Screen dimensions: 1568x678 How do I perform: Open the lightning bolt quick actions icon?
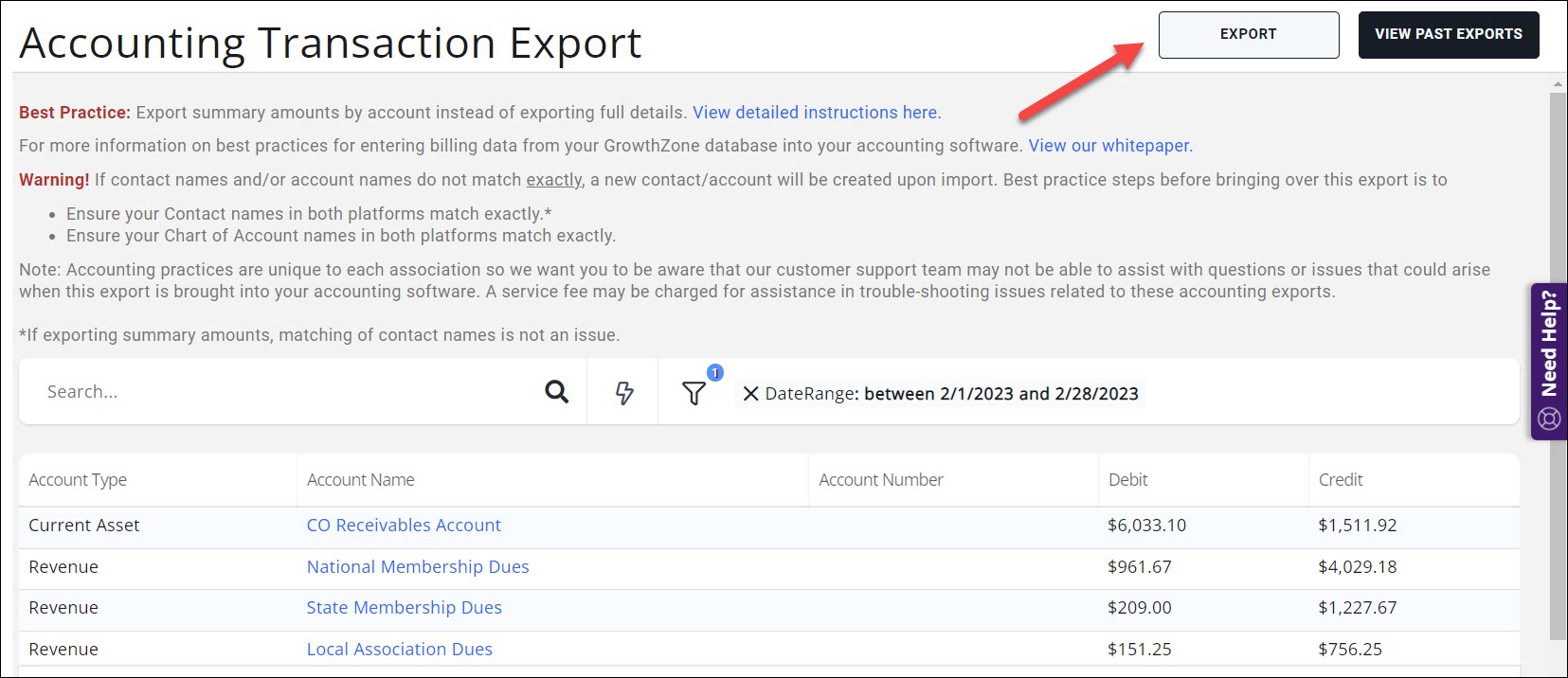point(623,393)
